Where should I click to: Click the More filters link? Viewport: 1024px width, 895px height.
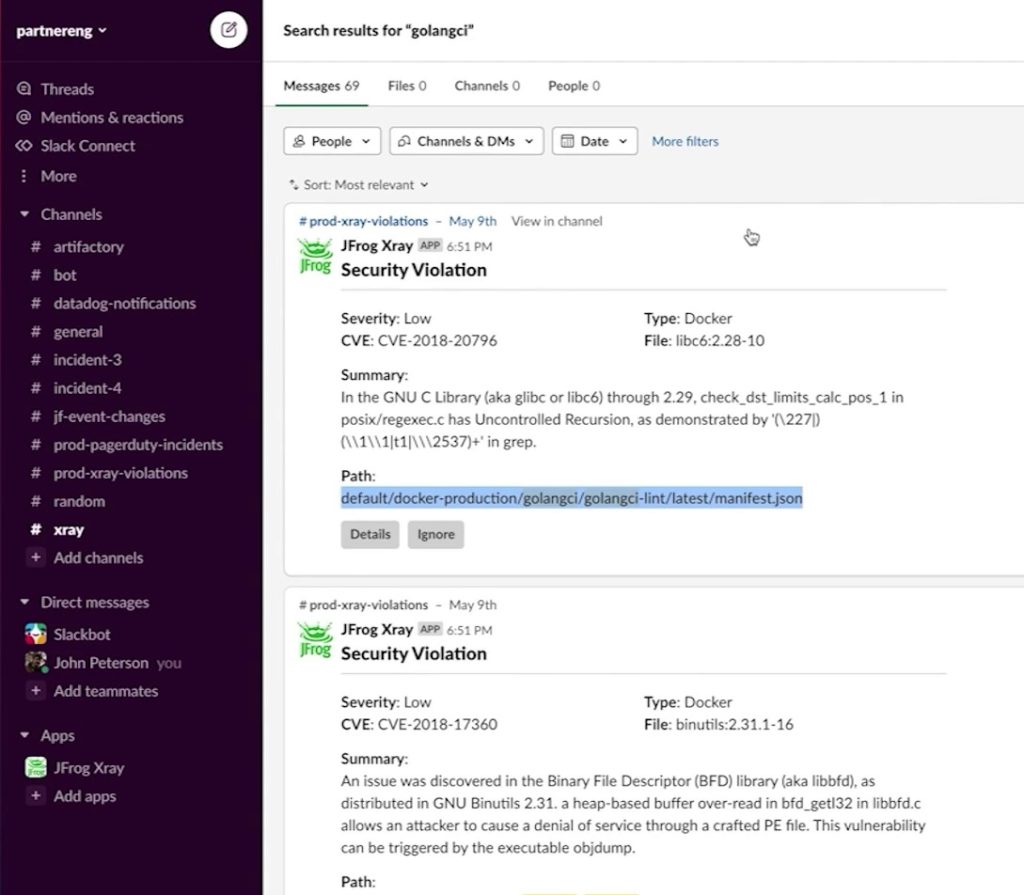tap(685, 141)
